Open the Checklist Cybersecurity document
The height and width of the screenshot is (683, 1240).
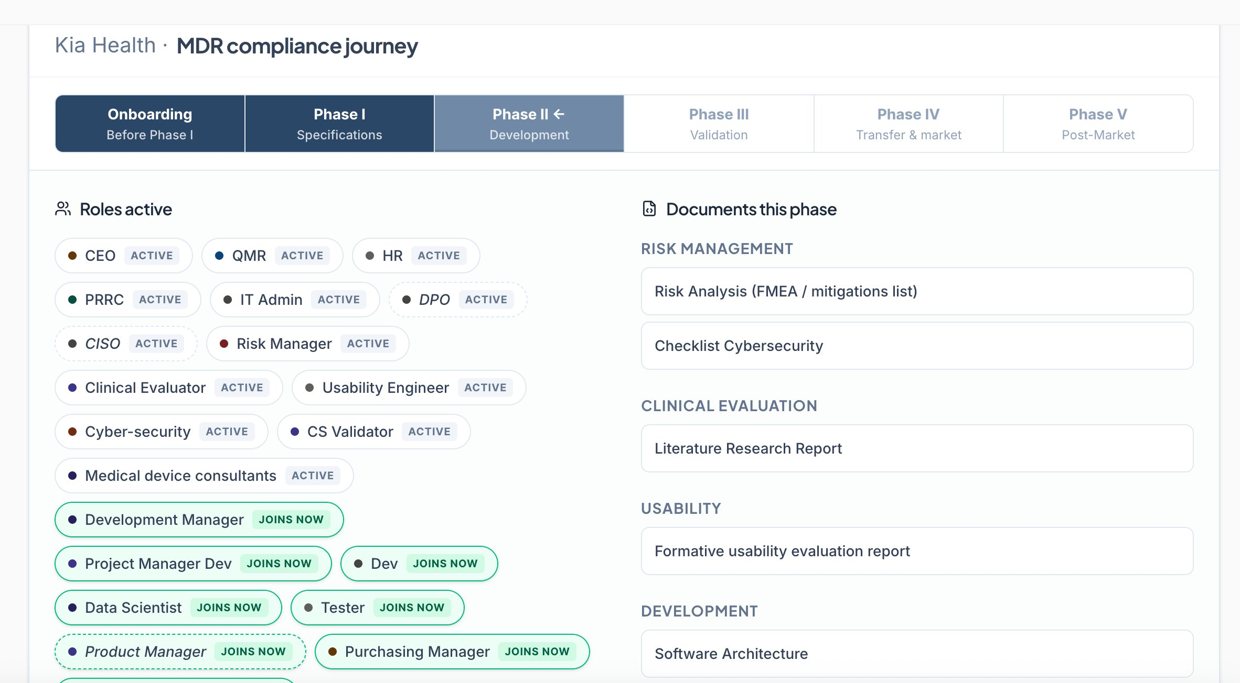(x=917, y=345)
